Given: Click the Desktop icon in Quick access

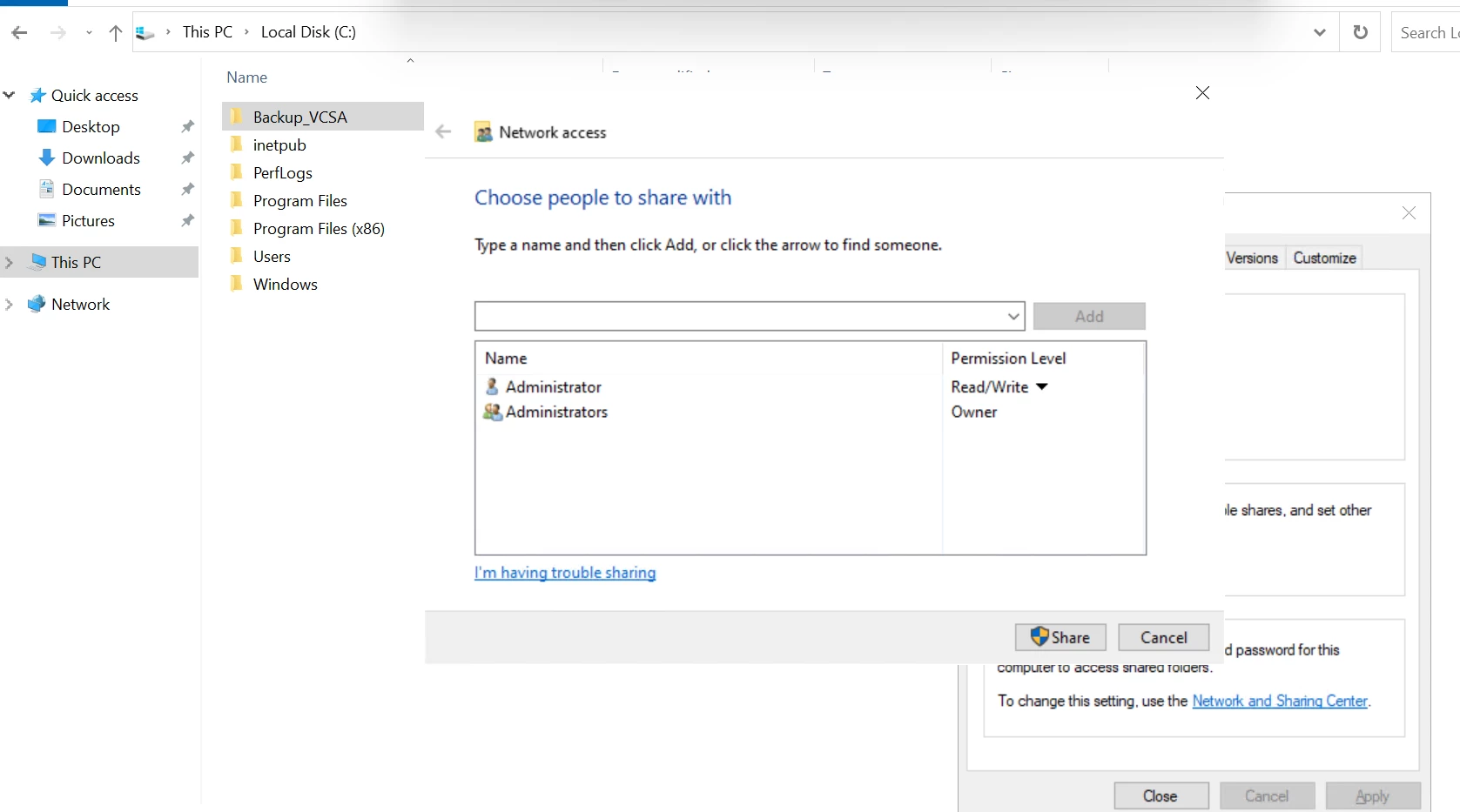Looking at the screenshot, I should 47,126.
